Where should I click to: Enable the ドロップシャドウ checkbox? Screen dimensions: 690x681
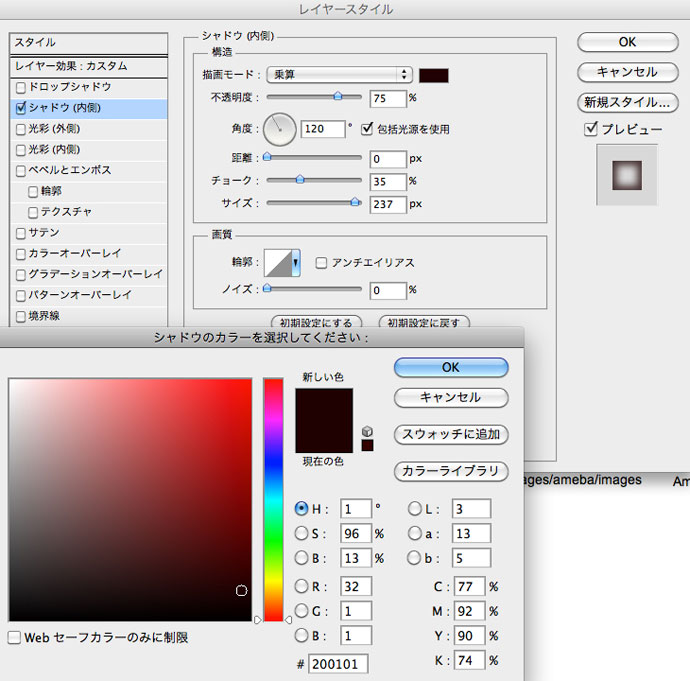21,88
